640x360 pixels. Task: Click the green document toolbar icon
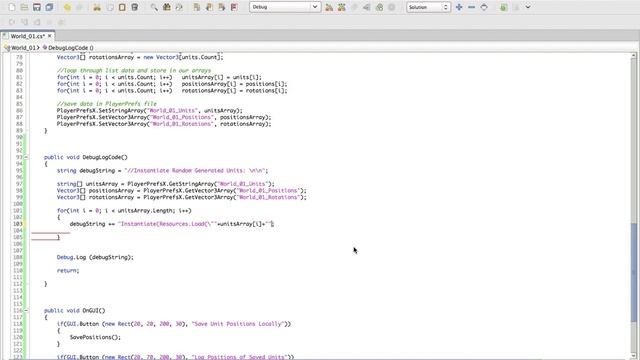pyautogui.click(x=504, y=7)
